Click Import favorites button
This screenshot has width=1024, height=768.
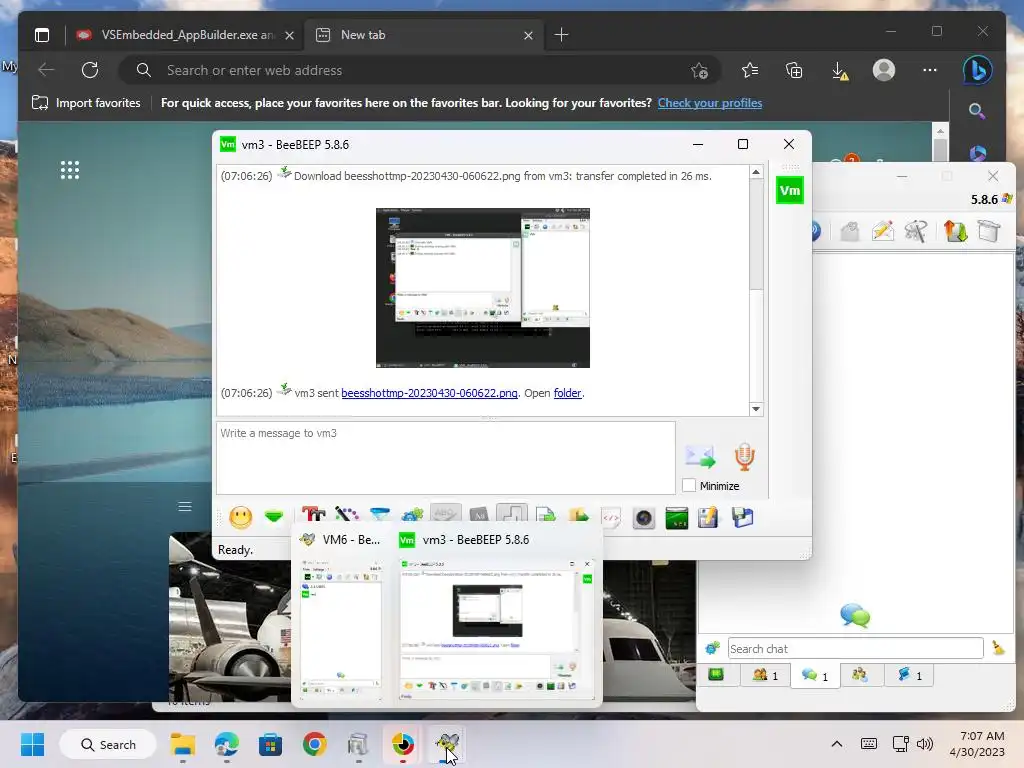click(x=86, y=103)
